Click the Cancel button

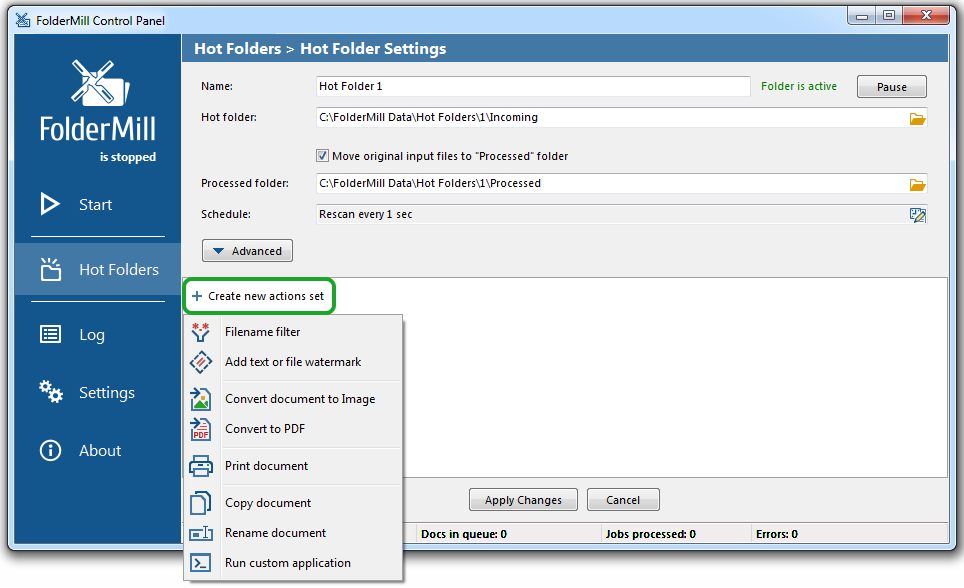click(x=623, y=500)
